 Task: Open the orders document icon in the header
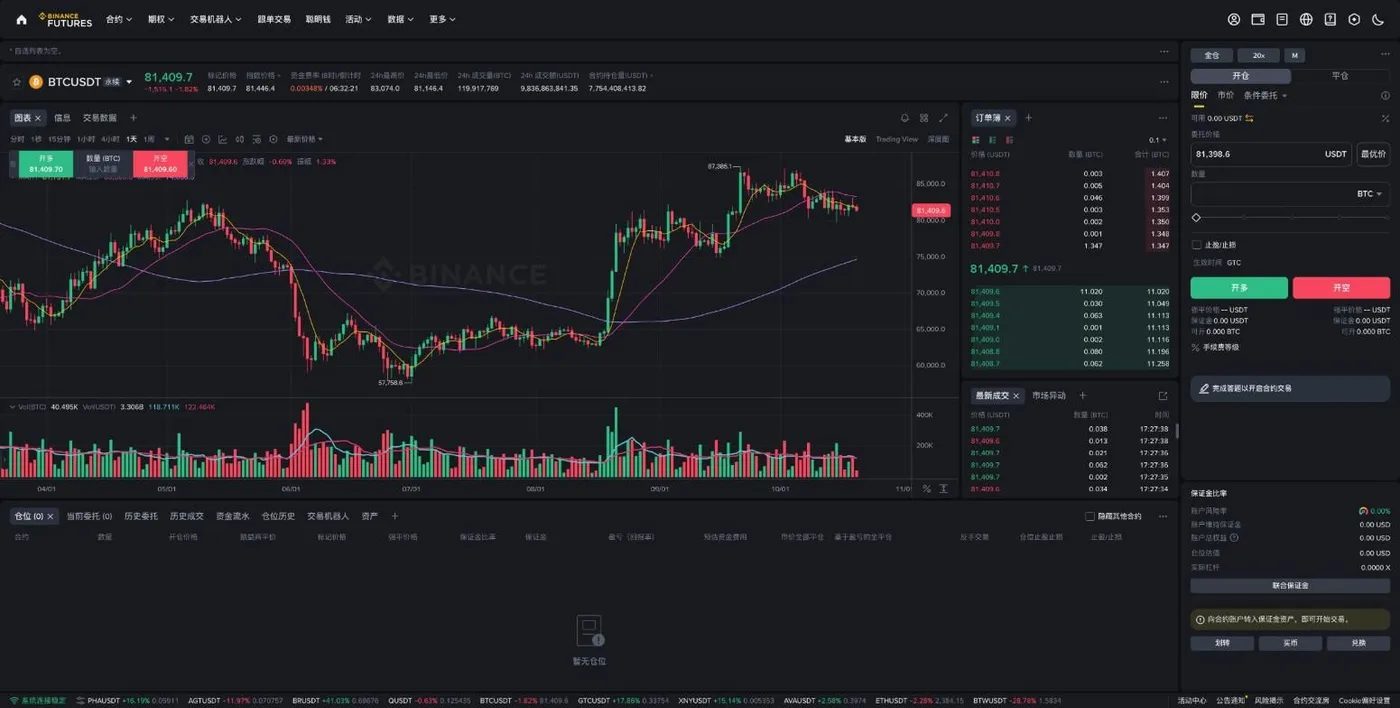coord(1282,19)
